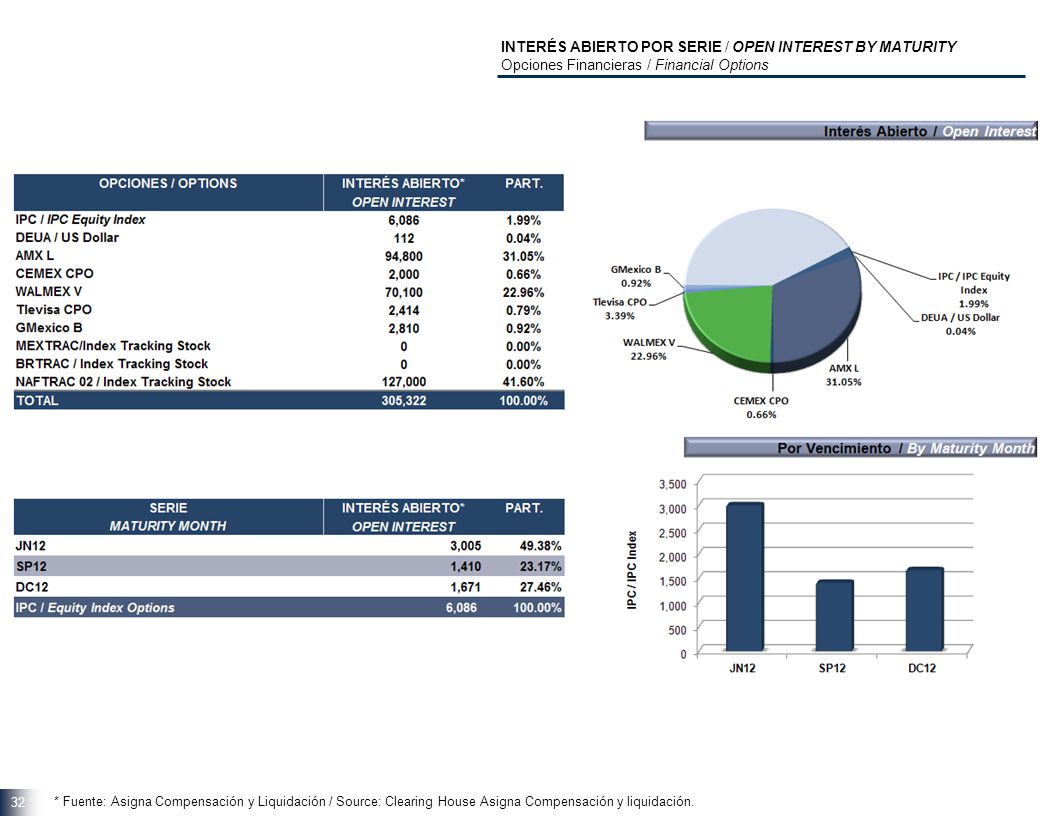Screen dimensions: 1054x816
Task: Click the JN12 row in maturity table
Action: (289, 546)
